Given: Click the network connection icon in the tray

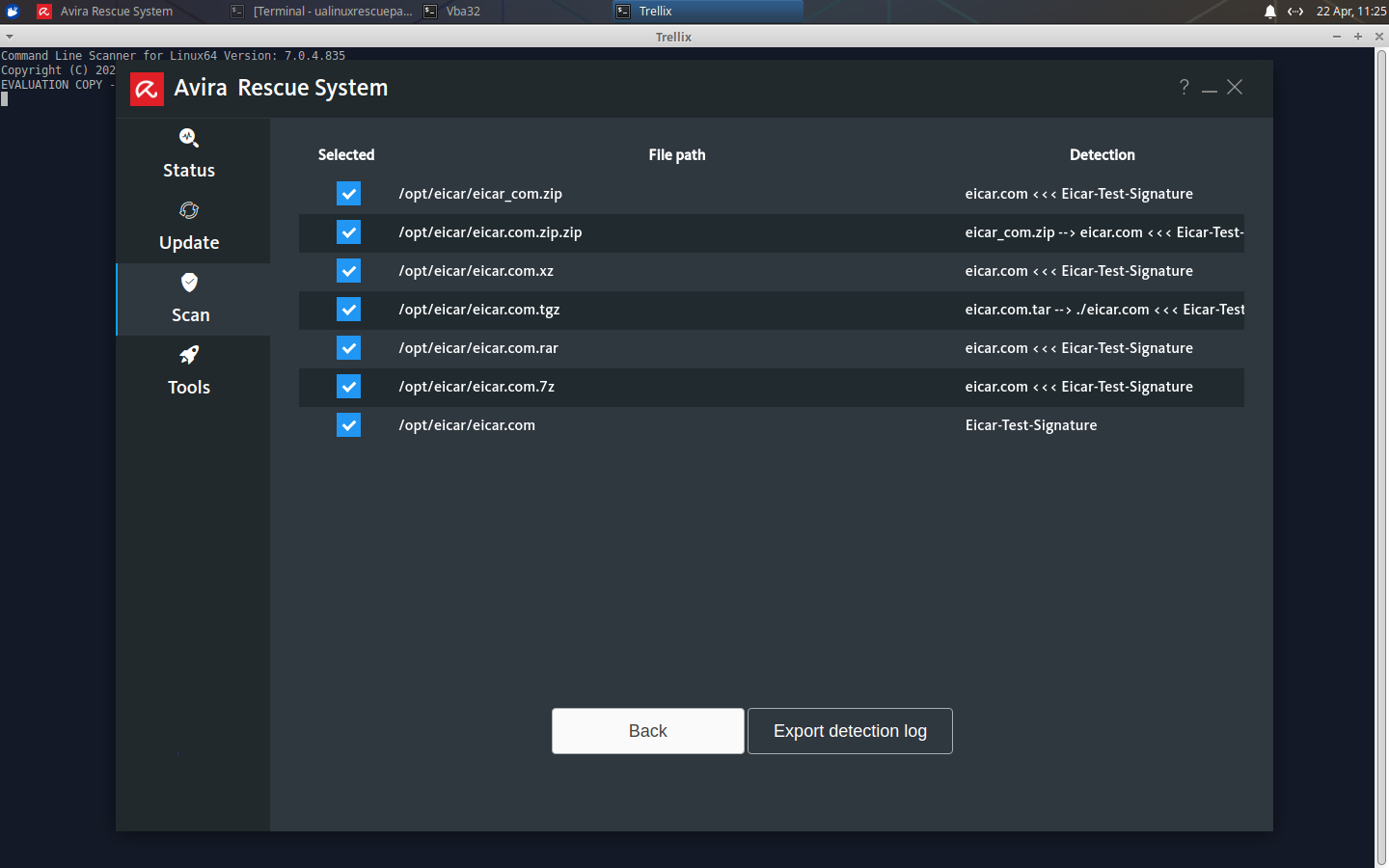Looking at the screenshot, I should [1294, 12].
